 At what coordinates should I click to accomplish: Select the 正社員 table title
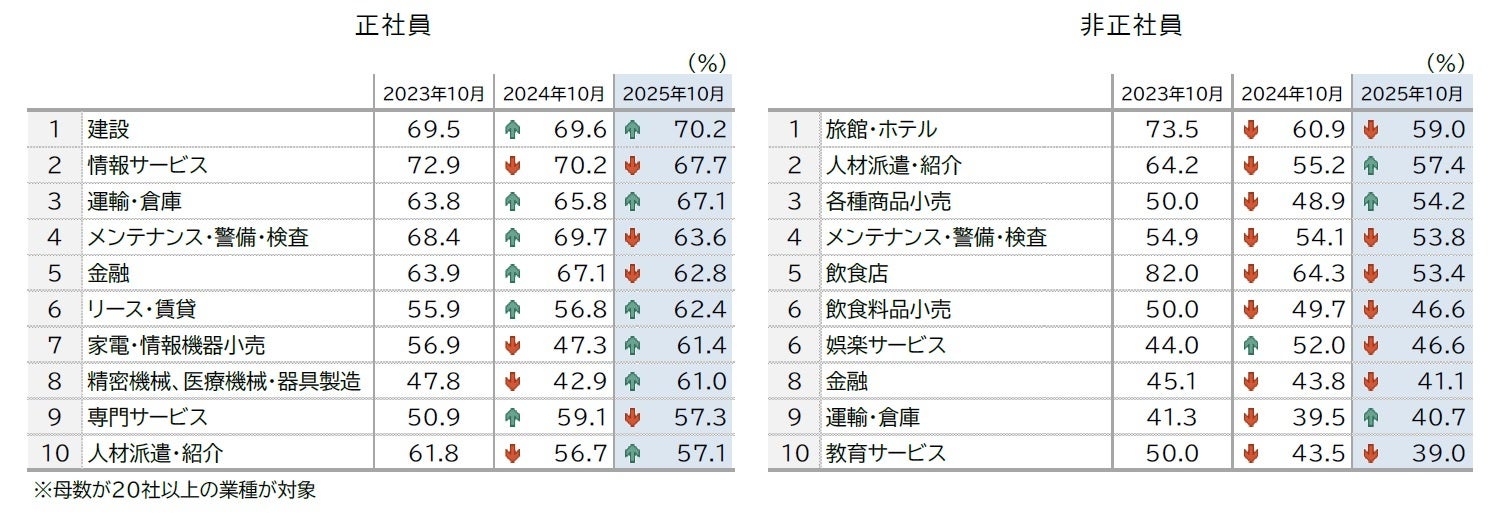pyautogui.click(x=393, y=26)
